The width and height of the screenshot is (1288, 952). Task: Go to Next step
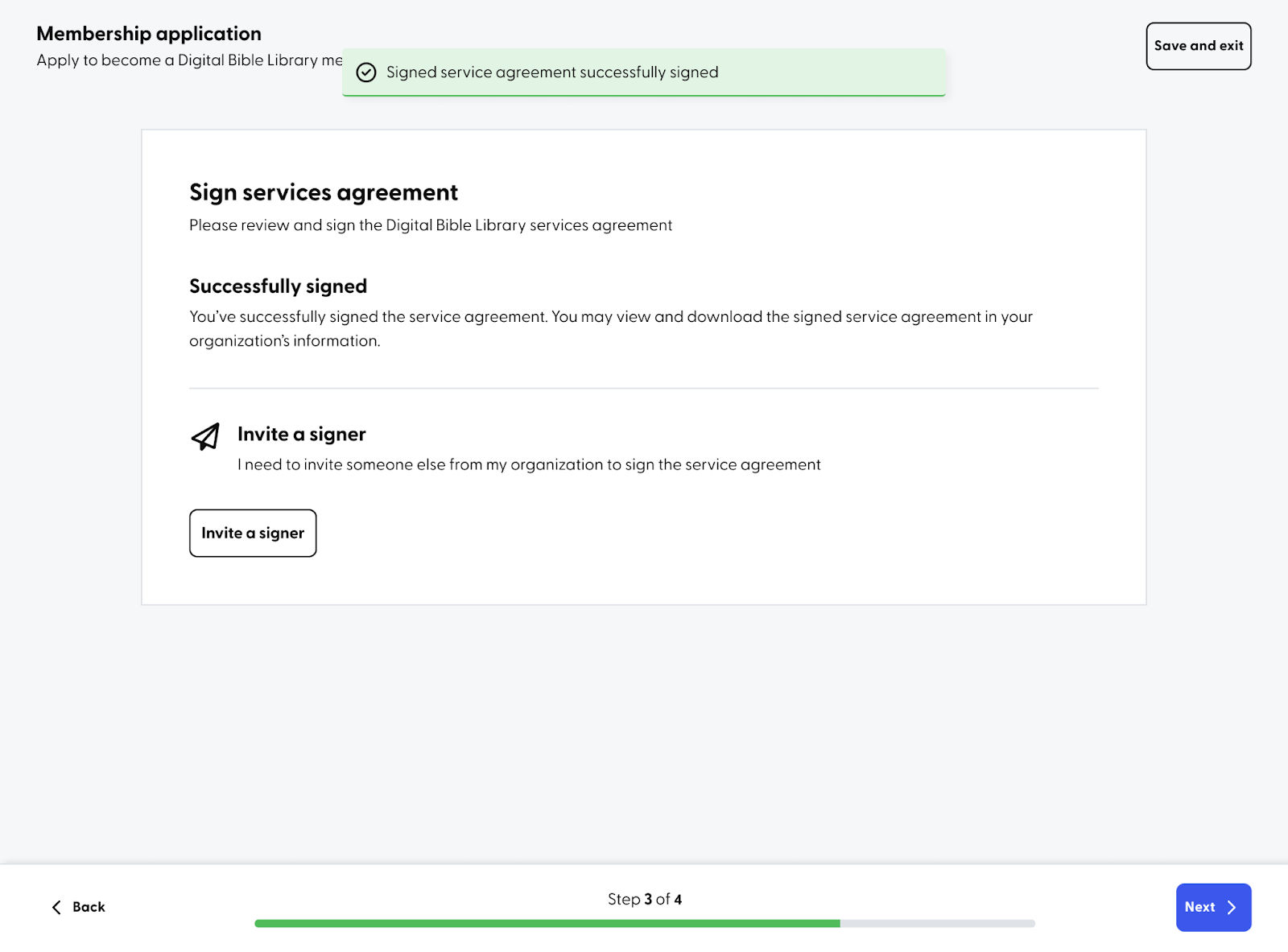1213,907
